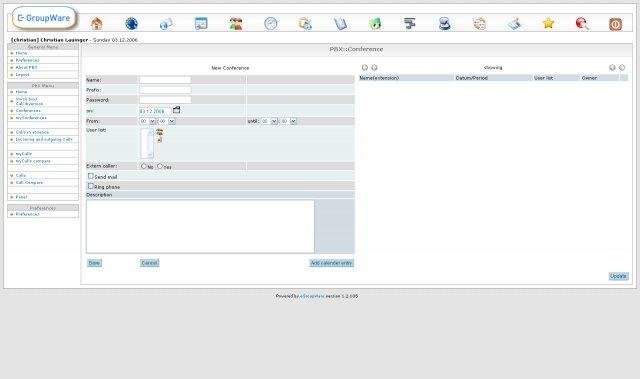Click the dark blue globe toolbar icon
Screen dimensions: 640x379
coord(131,24)
